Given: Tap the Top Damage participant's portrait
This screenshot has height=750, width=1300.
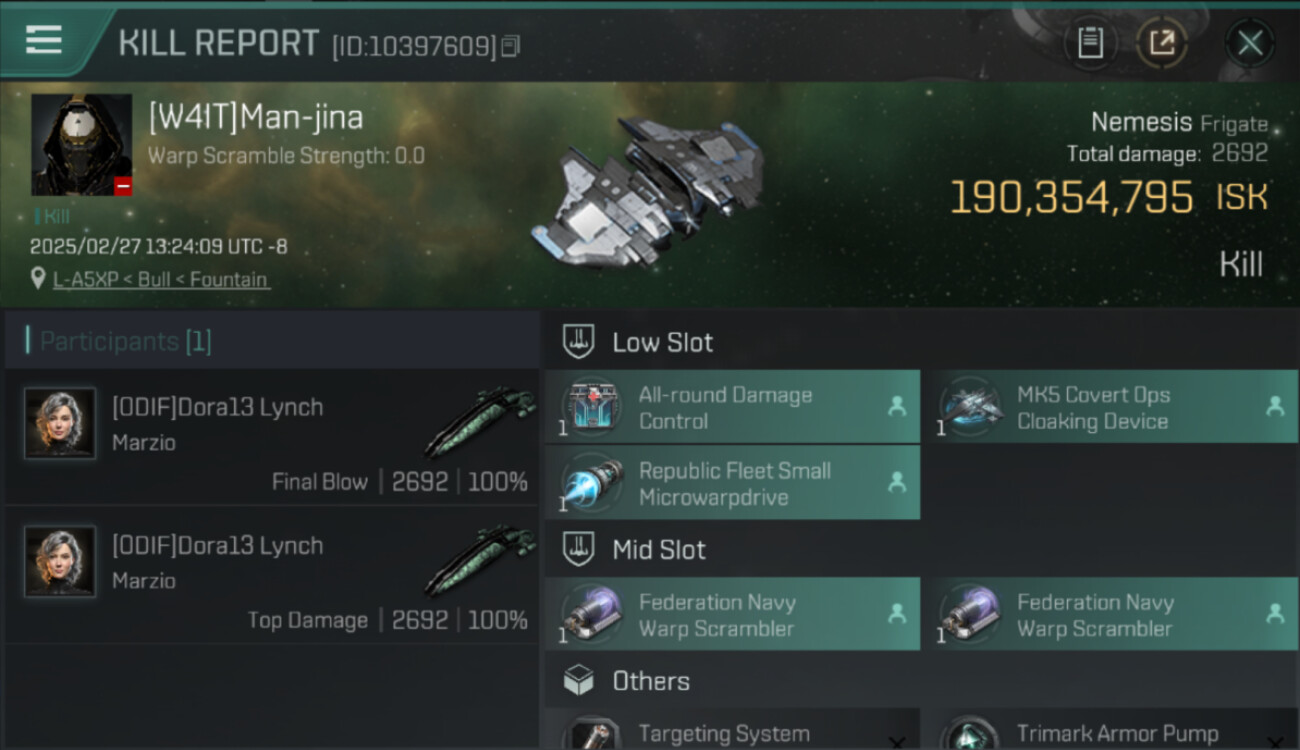Looking at the screenshot, I should point(60,561).
